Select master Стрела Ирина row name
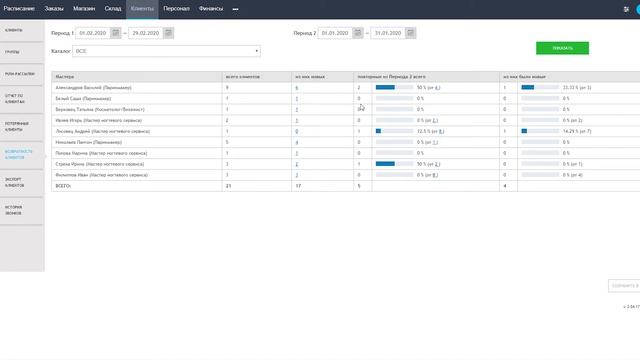The image size is (640, 360). point(100,164)
